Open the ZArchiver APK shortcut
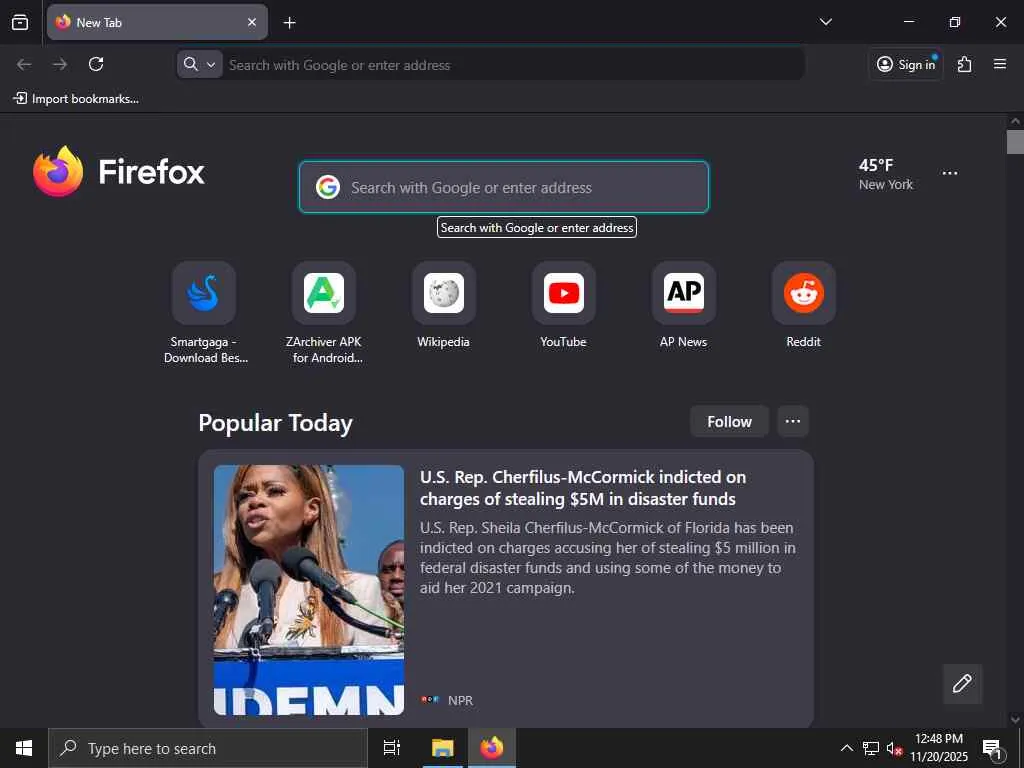1024x768 pixels. click(x=325, y=312)
